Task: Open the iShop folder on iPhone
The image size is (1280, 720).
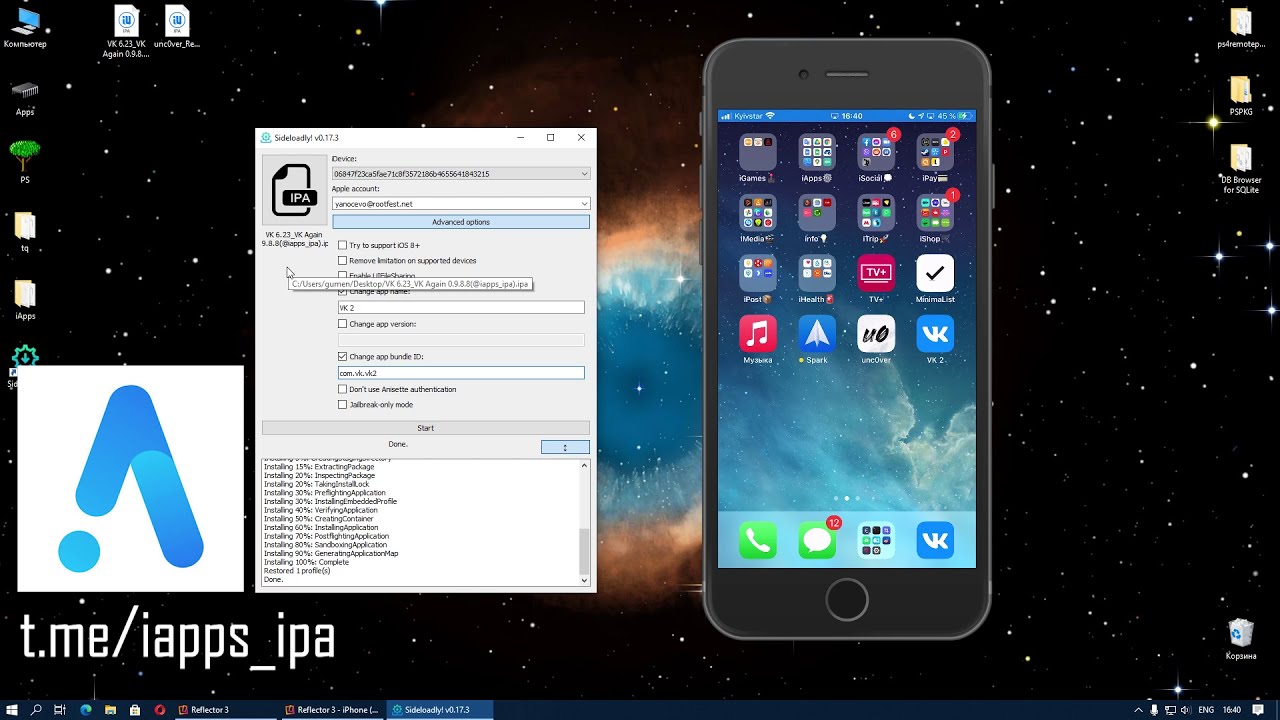Action: point(935,213)
